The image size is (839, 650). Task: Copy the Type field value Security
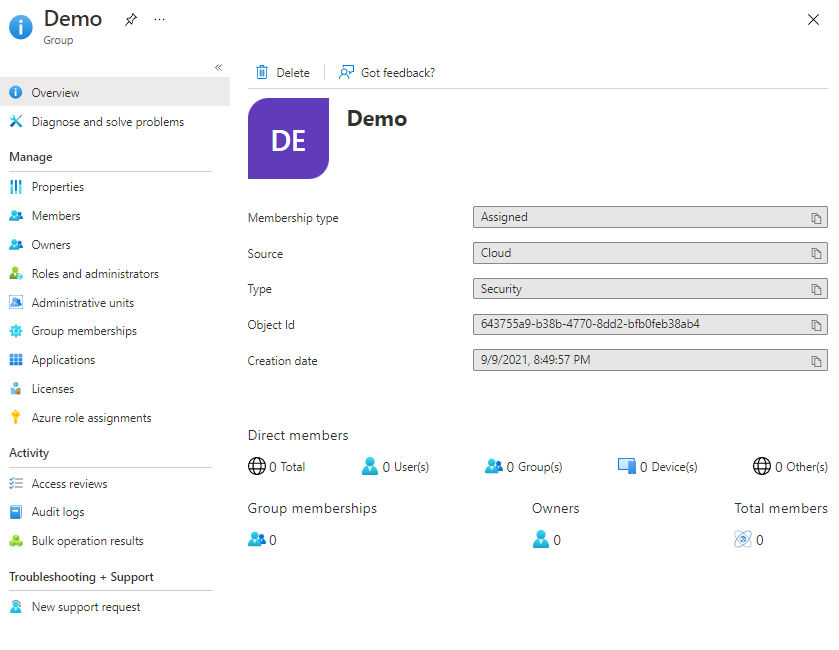[x=816, y=290]
